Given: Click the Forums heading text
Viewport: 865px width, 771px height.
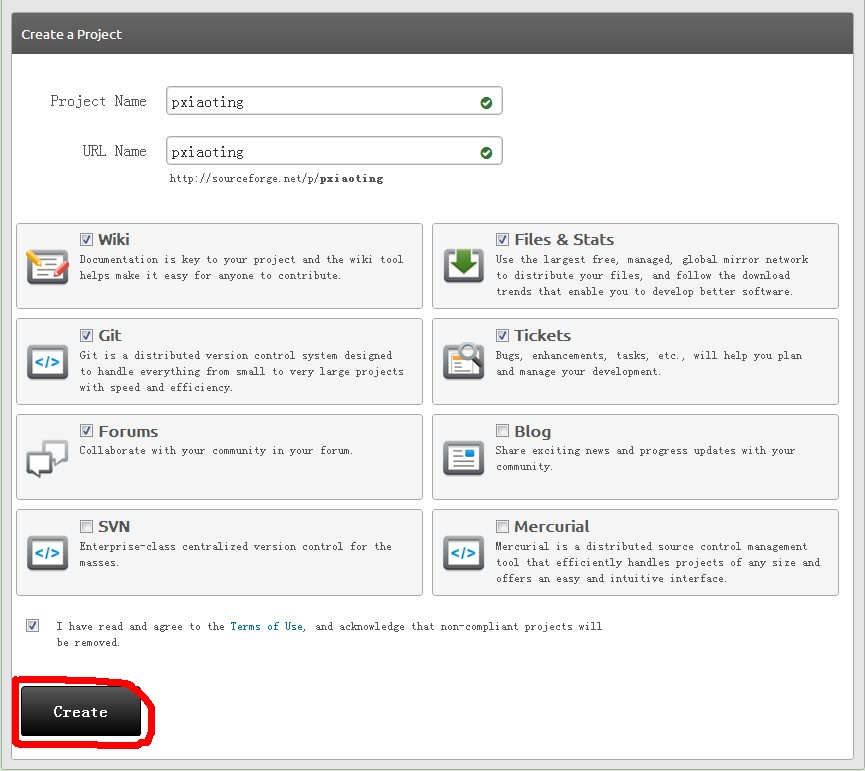Looking at the screenshot, I should click(x=128, y=431).
